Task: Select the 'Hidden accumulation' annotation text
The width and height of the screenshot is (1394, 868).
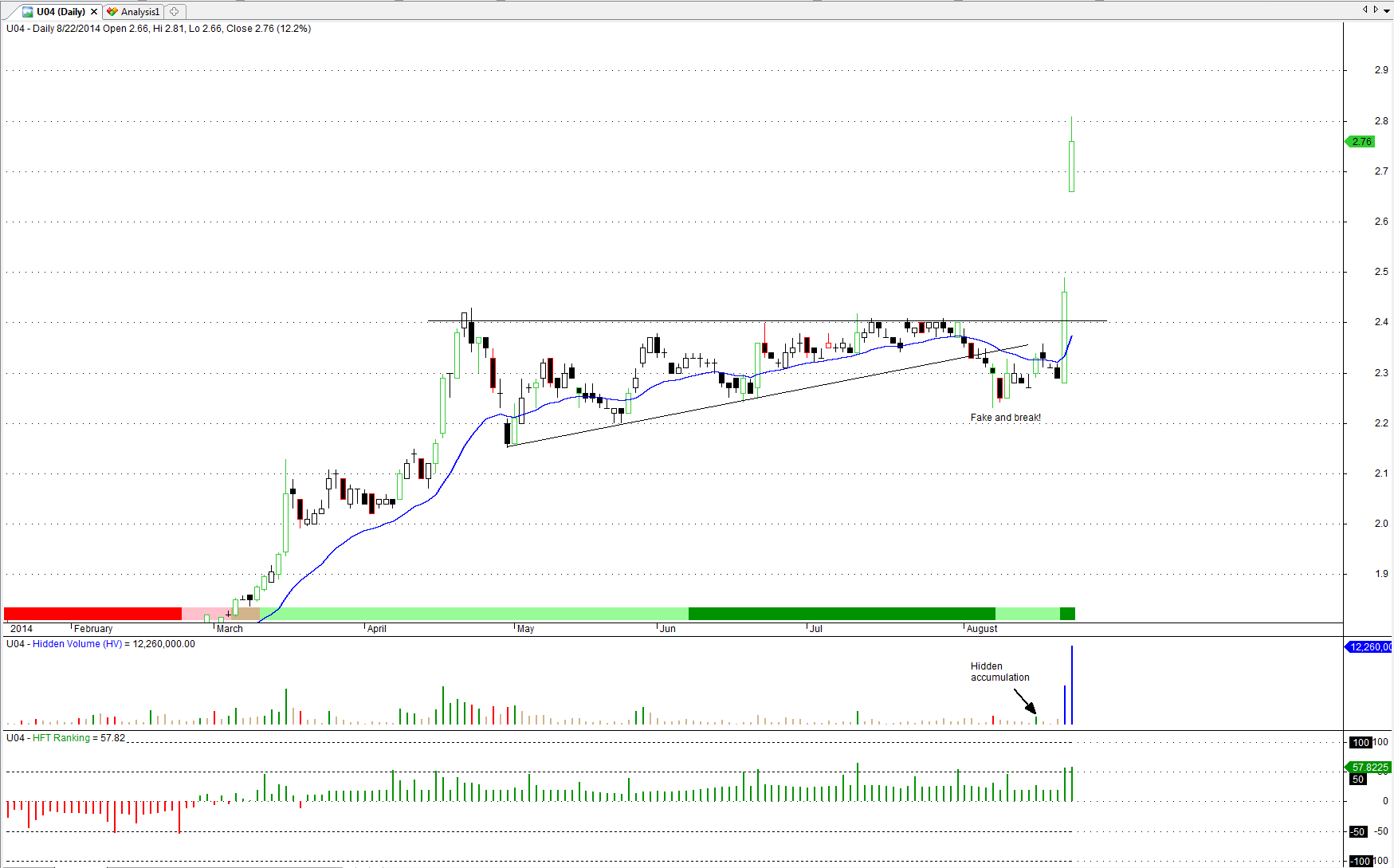Action: pos(999,672)
